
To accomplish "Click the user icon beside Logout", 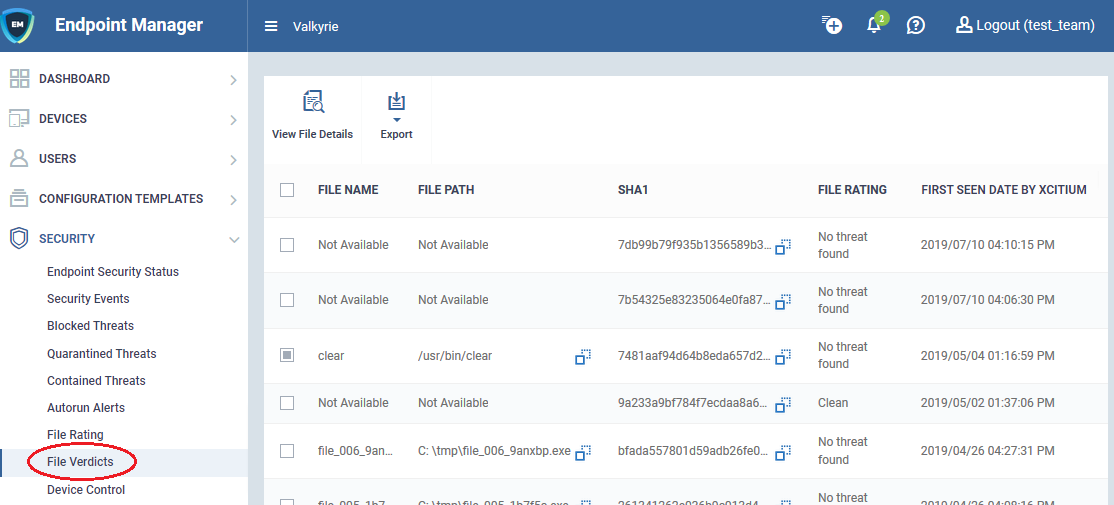I will (963, 26).
